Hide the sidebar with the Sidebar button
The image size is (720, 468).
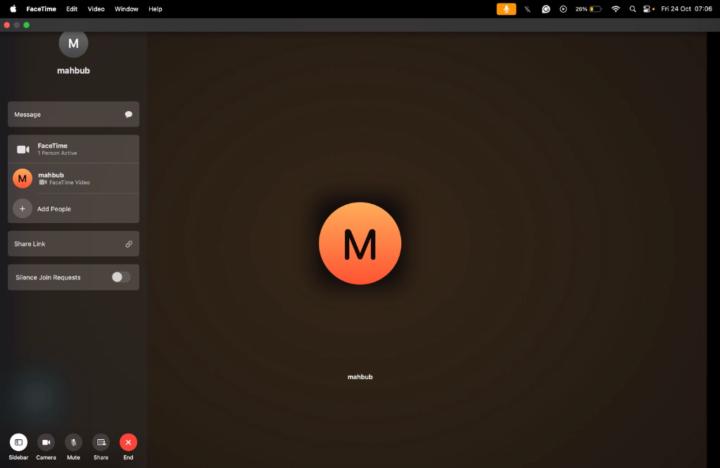(x=18, y=442)
